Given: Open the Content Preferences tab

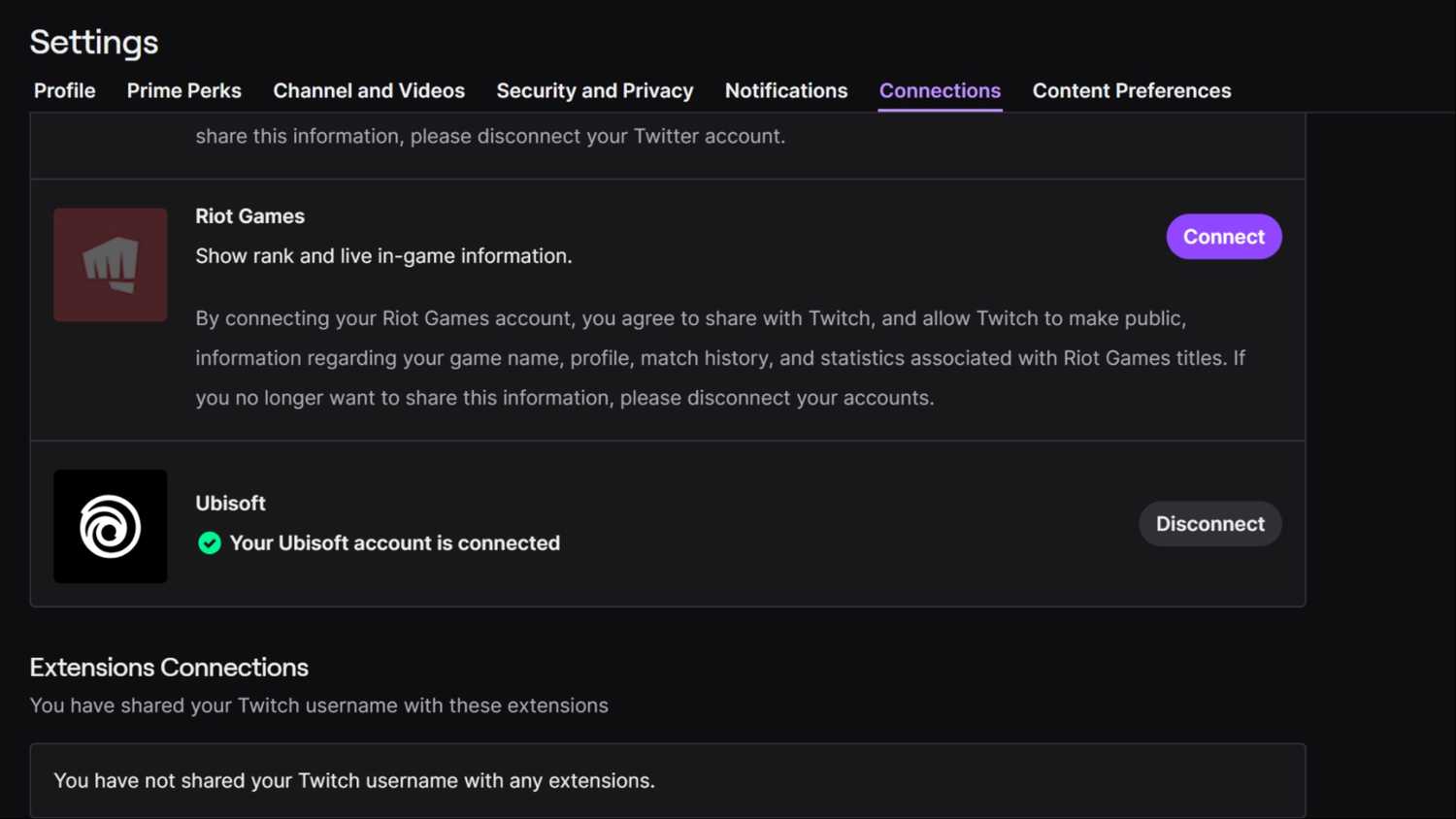Looking at the screenshot, I should 1132,90.
